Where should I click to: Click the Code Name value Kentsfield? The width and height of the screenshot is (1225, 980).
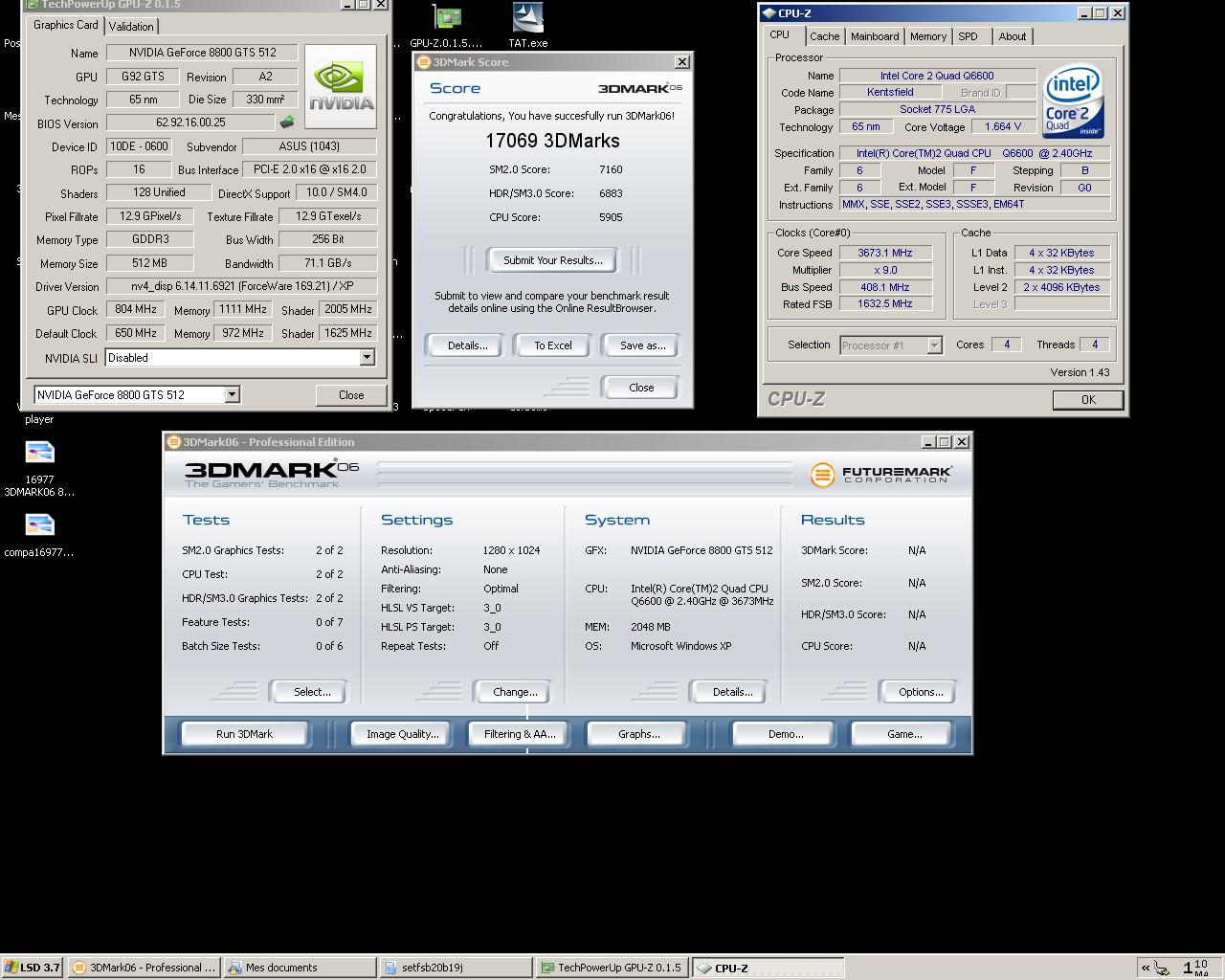pos(890,92)
